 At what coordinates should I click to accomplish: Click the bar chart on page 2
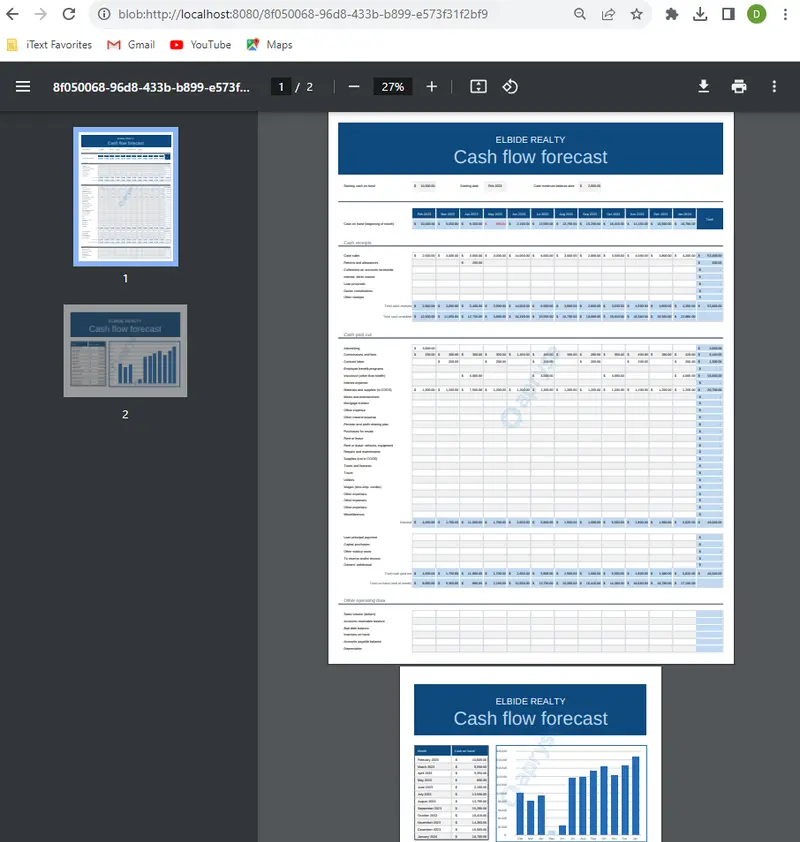[571, 793]
